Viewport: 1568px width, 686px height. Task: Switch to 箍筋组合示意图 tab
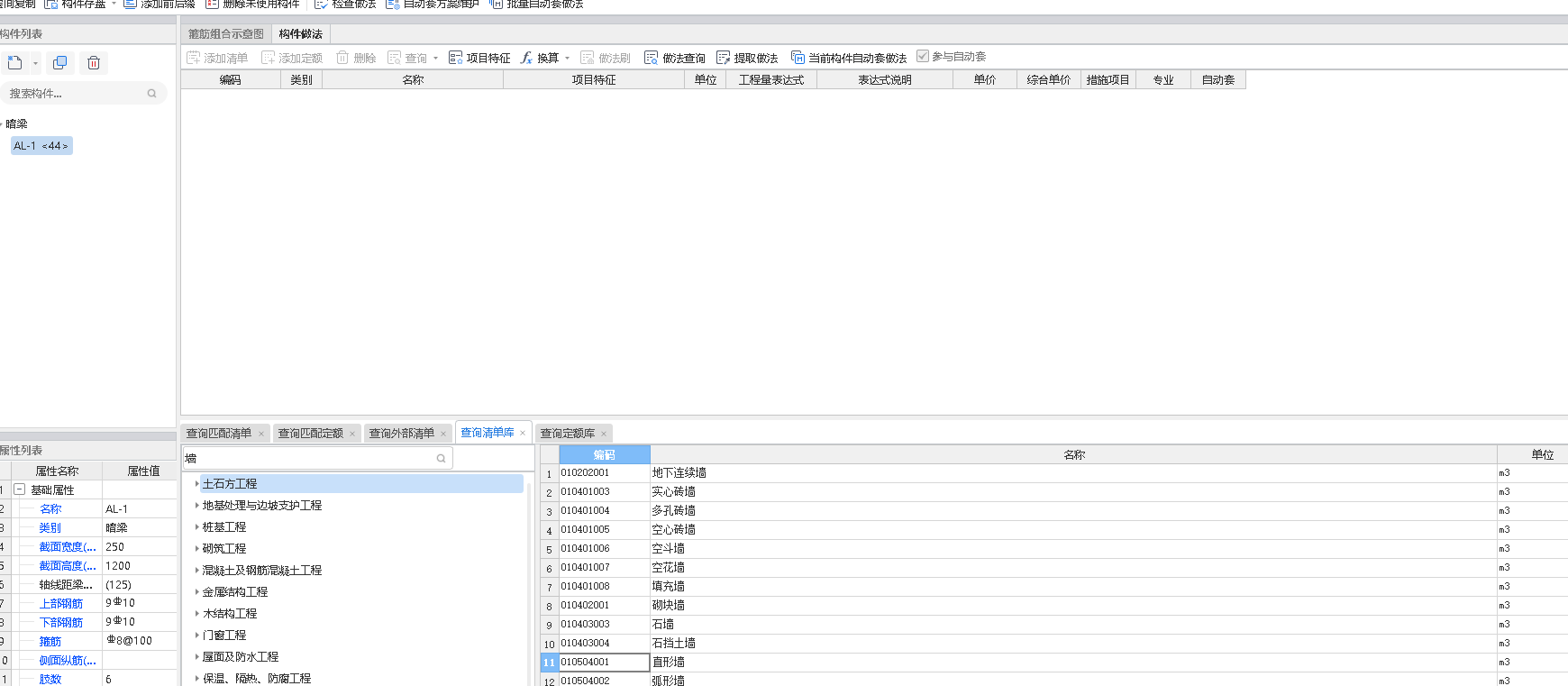point(226,34)
